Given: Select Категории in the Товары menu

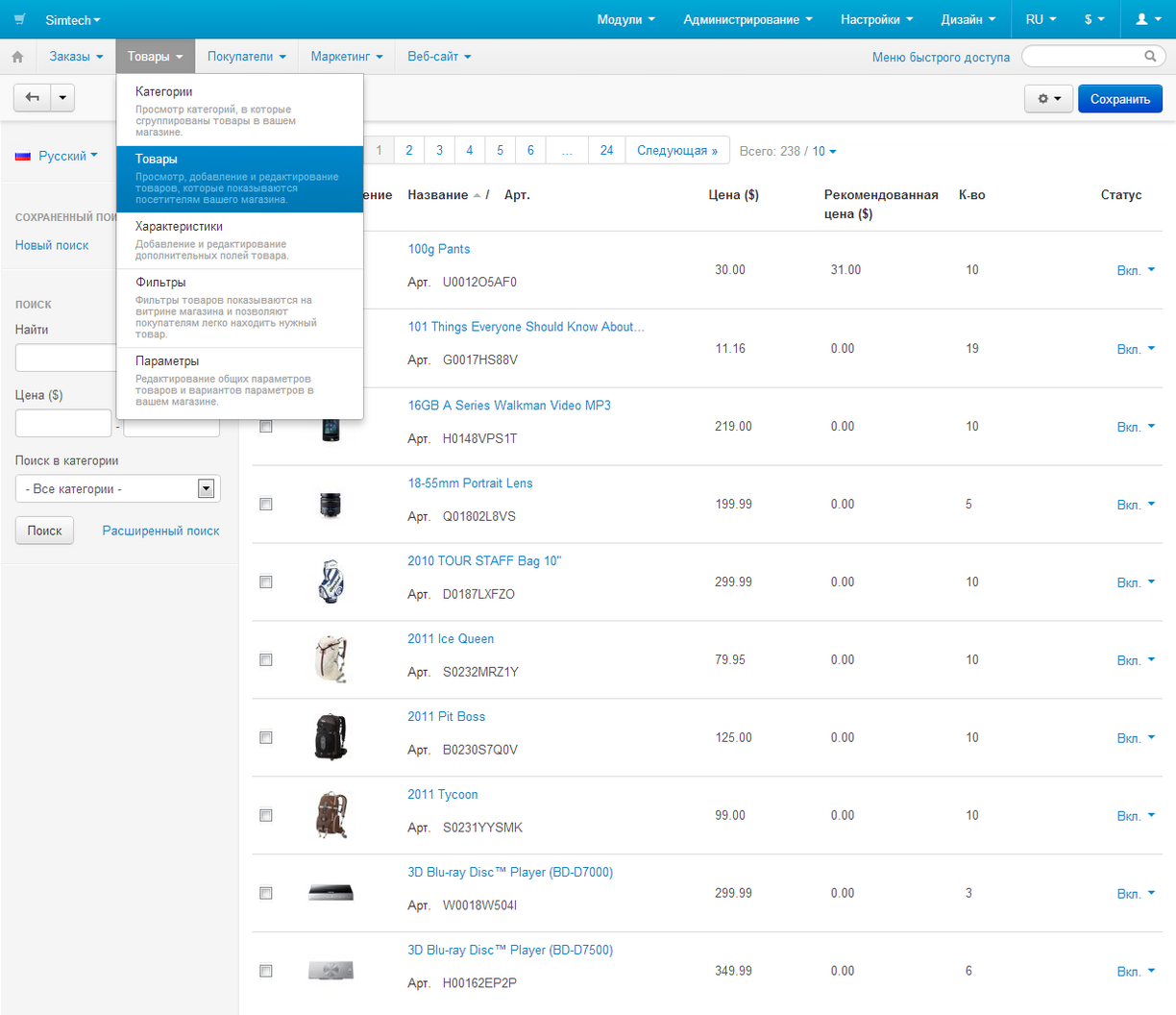Looking at the screenshot, I should pyautogui.click(x=240, y=111).
